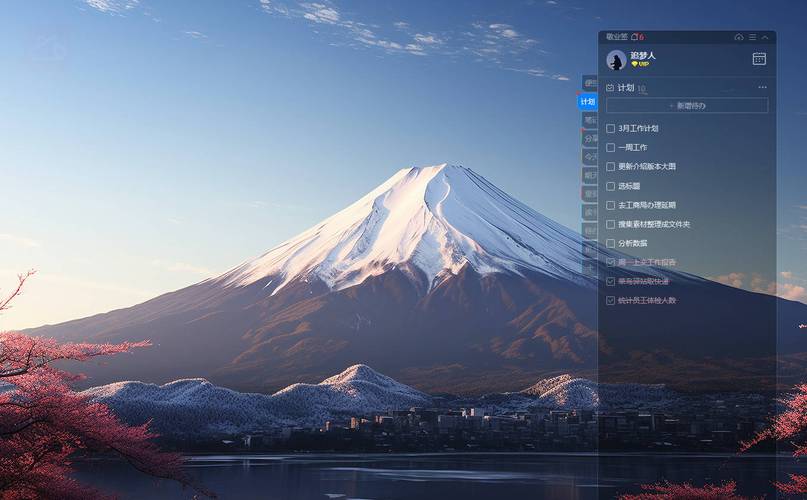The width and height of the screenshot is (807, 500).
Task: Uncheck the 统计员工体检人数 checkbox
Action: (x=611, y=300)
